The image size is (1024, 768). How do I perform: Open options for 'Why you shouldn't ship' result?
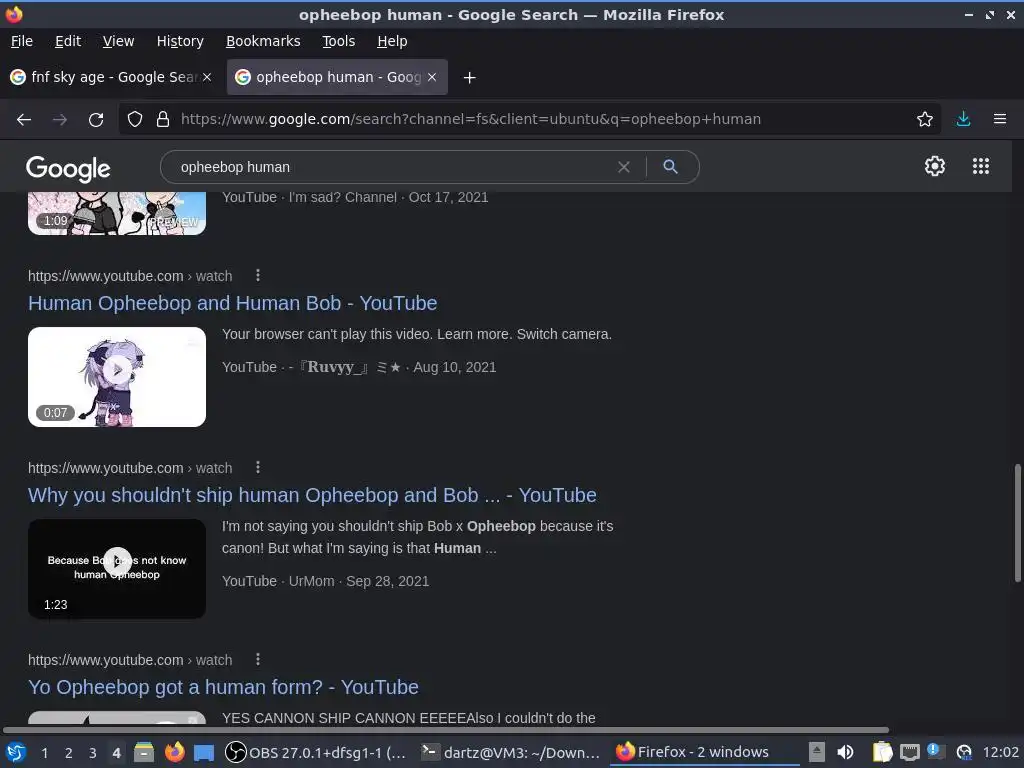pyautogui.click(x=258, y=468)
